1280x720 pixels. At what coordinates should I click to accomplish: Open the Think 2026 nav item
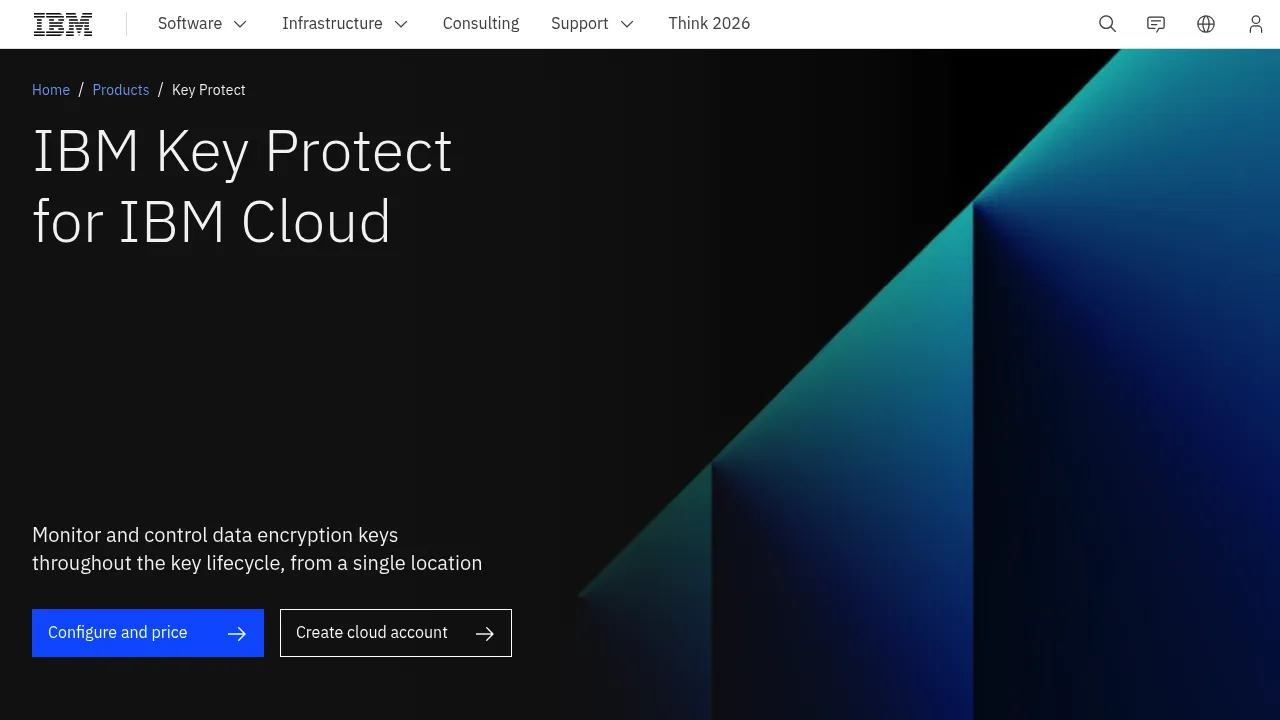[709, 24]
